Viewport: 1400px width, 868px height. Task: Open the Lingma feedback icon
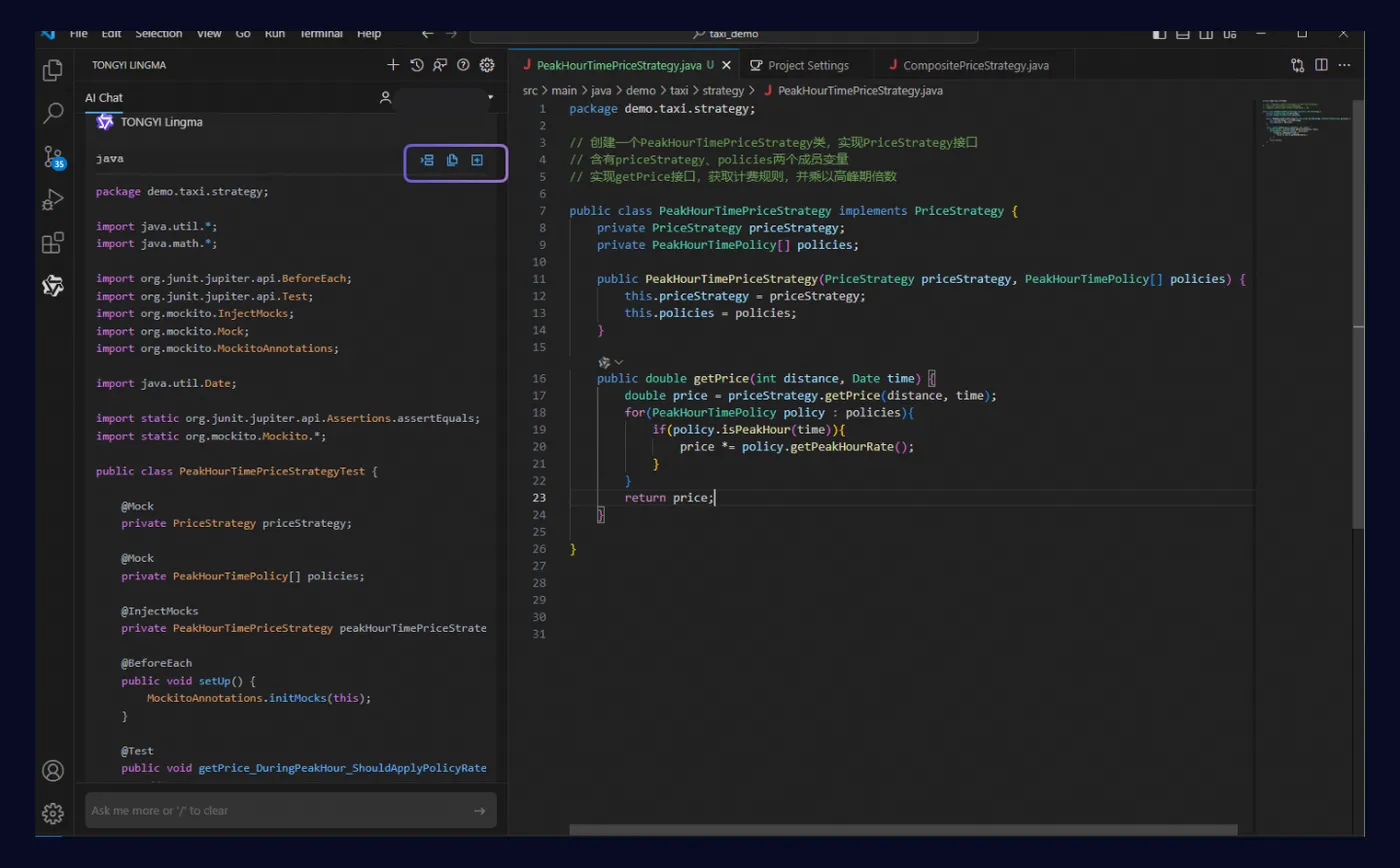440,65
